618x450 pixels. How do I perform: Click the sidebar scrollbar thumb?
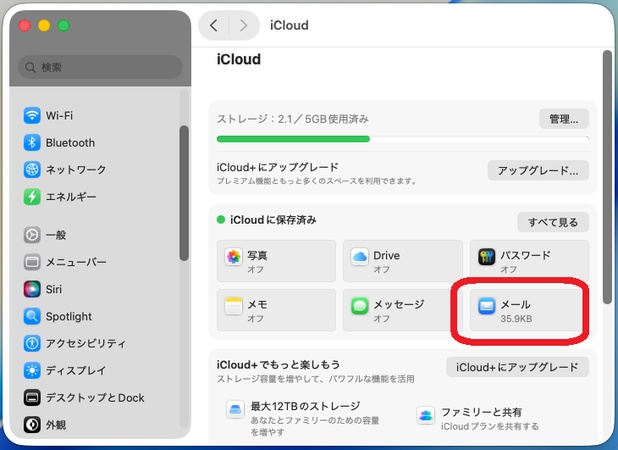184,193
